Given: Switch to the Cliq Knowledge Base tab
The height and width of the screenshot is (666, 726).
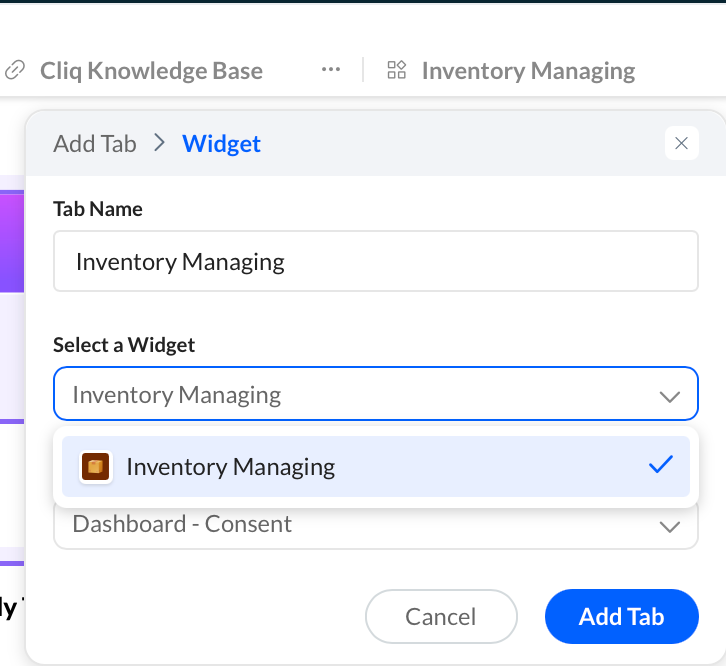Looking at the screenshot, I should (151, 71).
